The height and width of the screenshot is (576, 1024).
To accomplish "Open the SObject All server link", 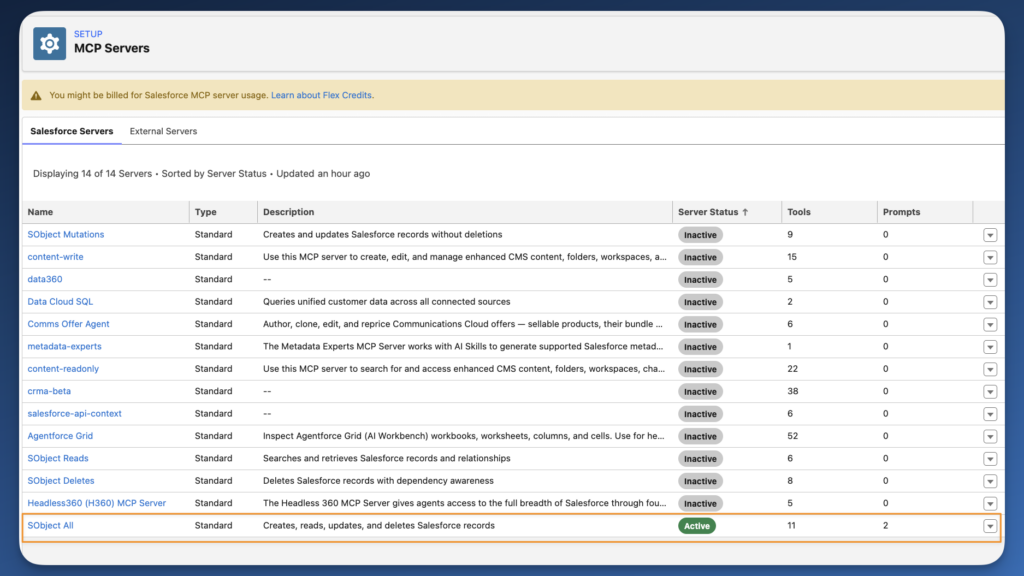I will pos(50,525).
